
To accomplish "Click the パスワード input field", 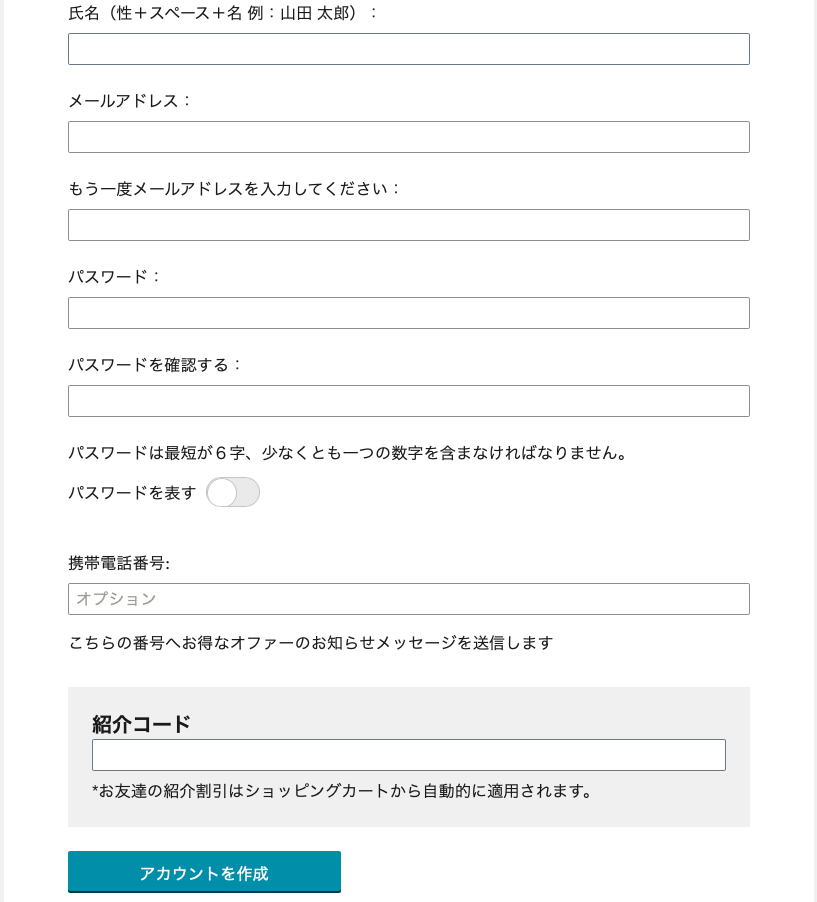I will click(408, 313).
